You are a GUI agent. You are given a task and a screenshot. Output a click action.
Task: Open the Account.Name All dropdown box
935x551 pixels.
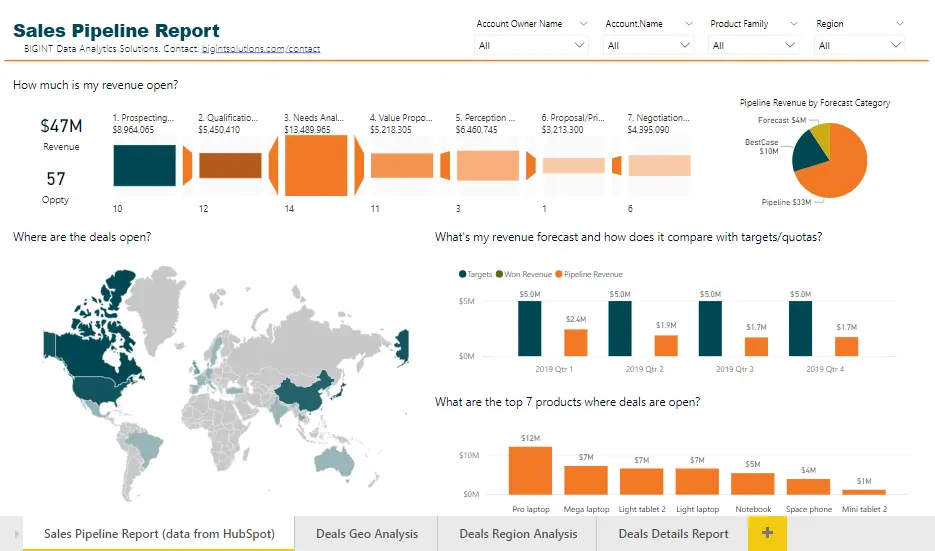(x=649, y=45)
